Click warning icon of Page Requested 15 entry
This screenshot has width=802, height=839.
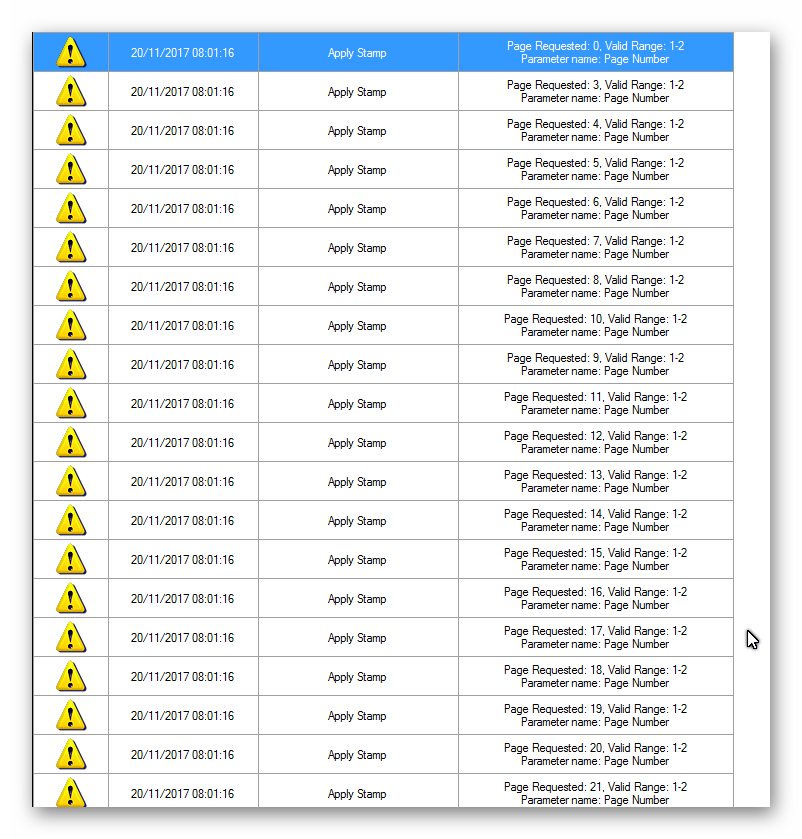click(70, 559)
